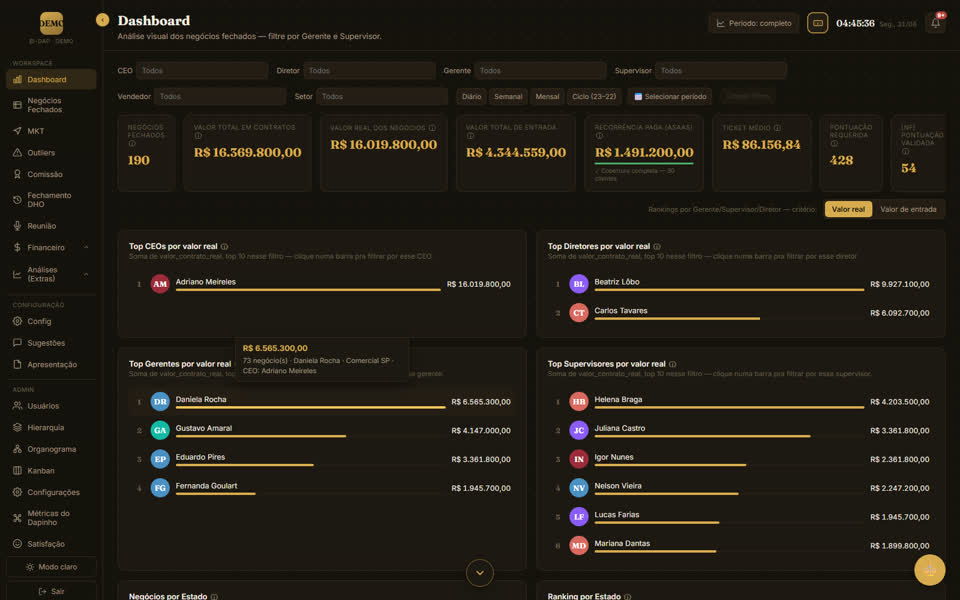Open Negócios Fechados in the sidebar
The height and width of the screenshot is (600, 960).
click(x=51, y=105)
